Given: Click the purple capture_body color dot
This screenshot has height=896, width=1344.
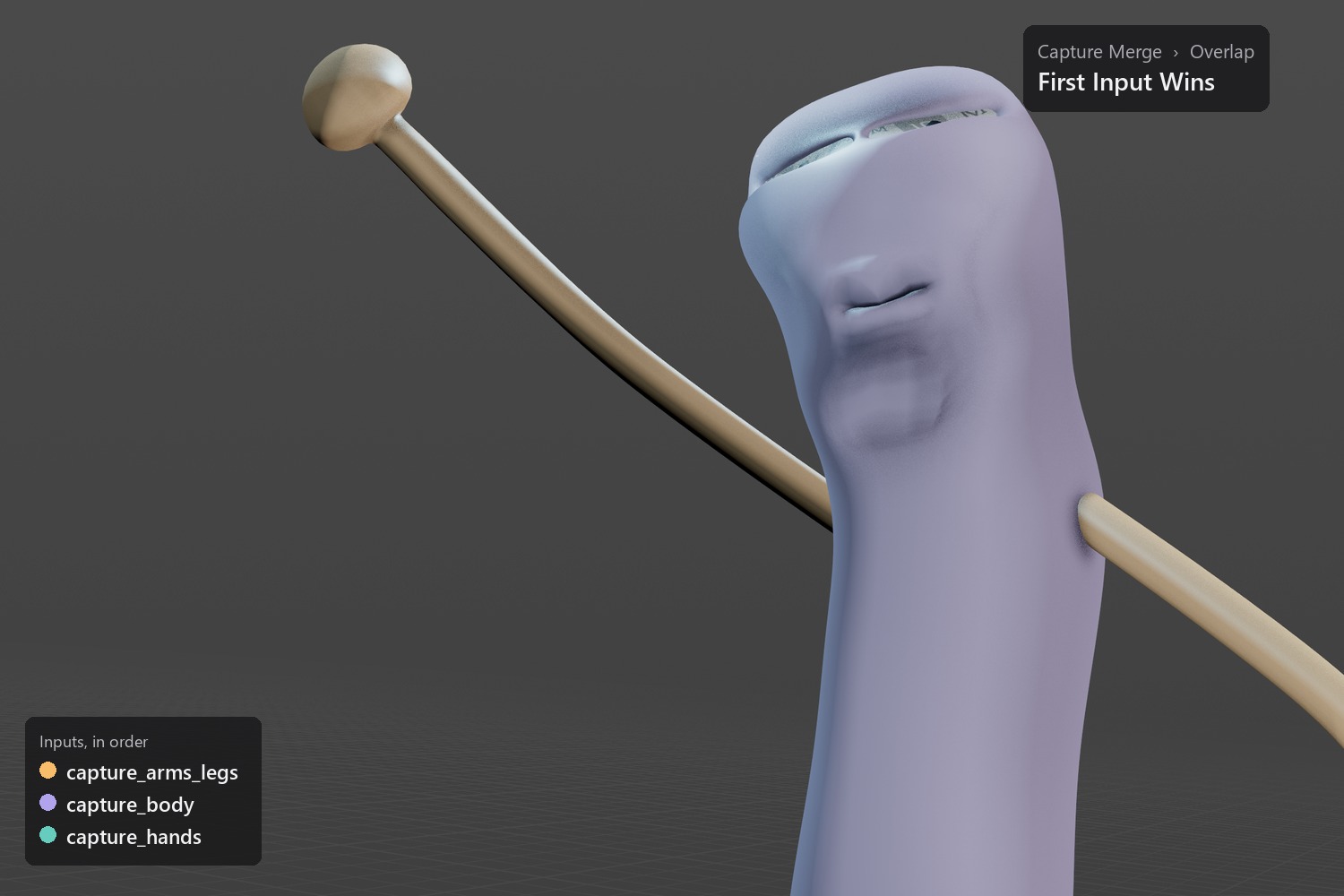Looking at the screenshot, I should pos(48,803).
